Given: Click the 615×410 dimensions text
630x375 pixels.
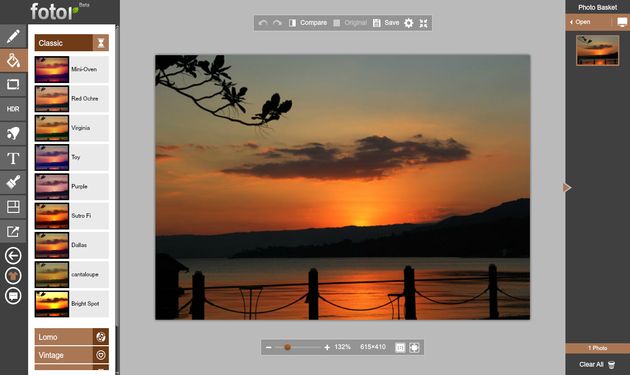Looking at the screenshot, I should pyautogui.click(x=373, y=347).
